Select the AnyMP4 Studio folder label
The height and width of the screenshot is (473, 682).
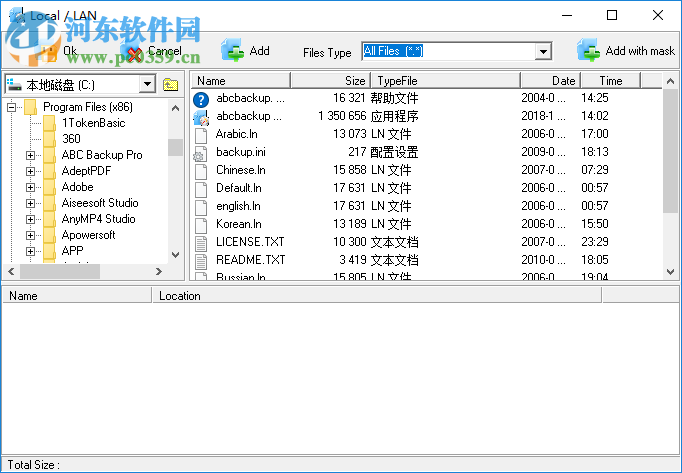click(99, 219)
